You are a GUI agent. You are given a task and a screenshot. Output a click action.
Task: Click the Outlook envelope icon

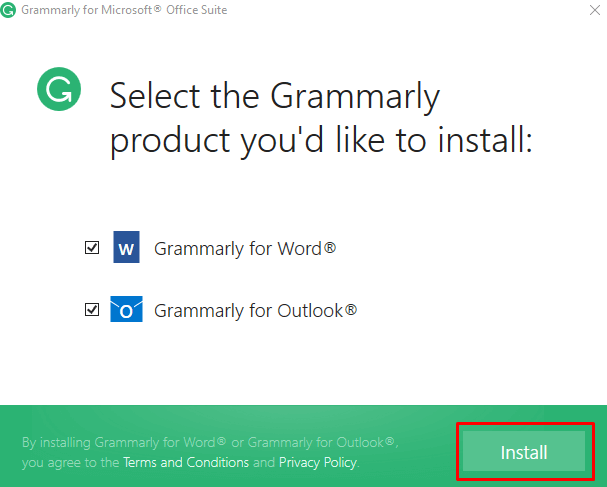[126, 310]
